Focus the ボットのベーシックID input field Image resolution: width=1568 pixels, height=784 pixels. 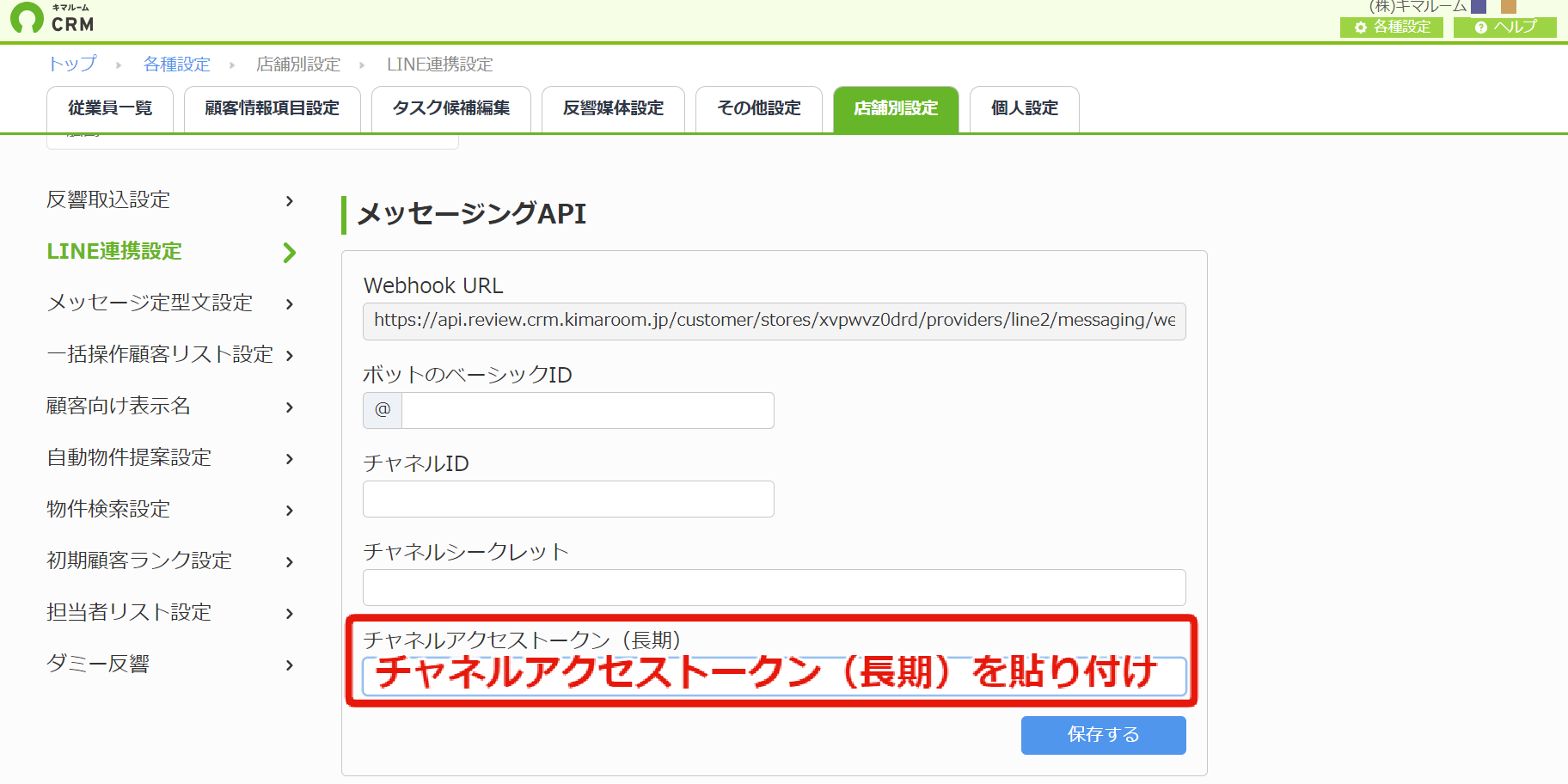click(588, 411)
